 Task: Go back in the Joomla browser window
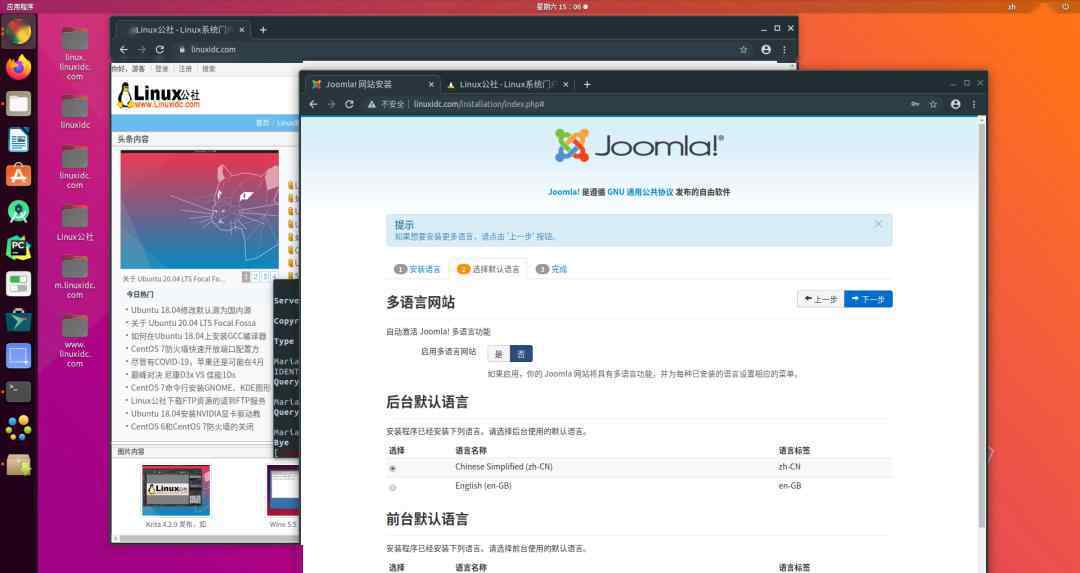(313, 104)
